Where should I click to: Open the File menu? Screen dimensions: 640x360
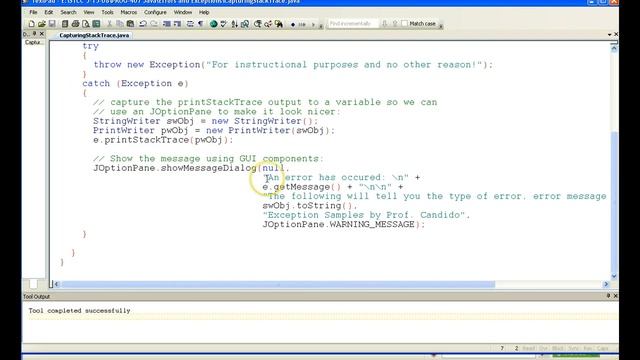(x=33, y=12)
